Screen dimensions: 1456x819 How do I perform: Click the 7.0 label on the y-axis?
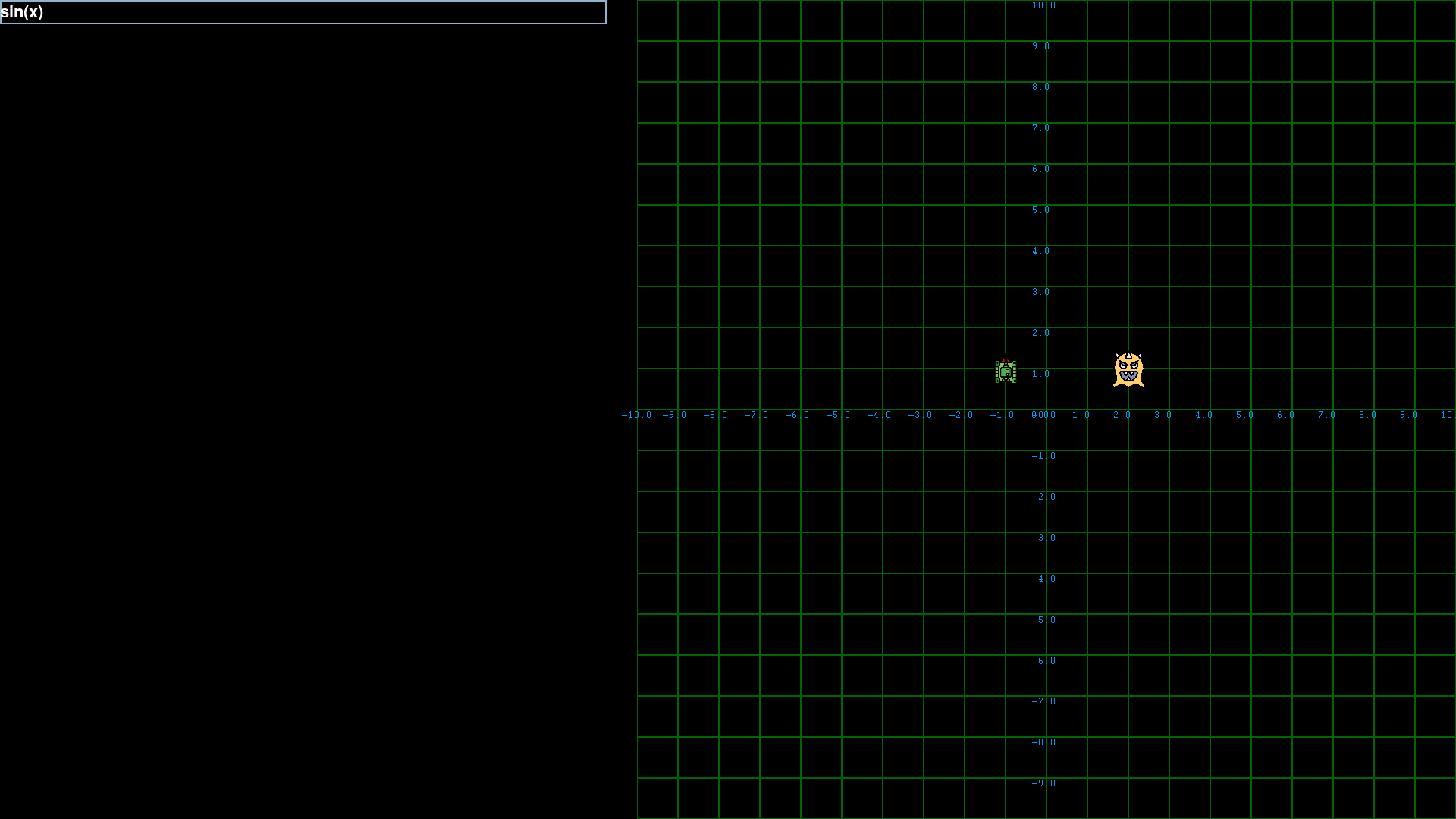(x=1040, y=128)
